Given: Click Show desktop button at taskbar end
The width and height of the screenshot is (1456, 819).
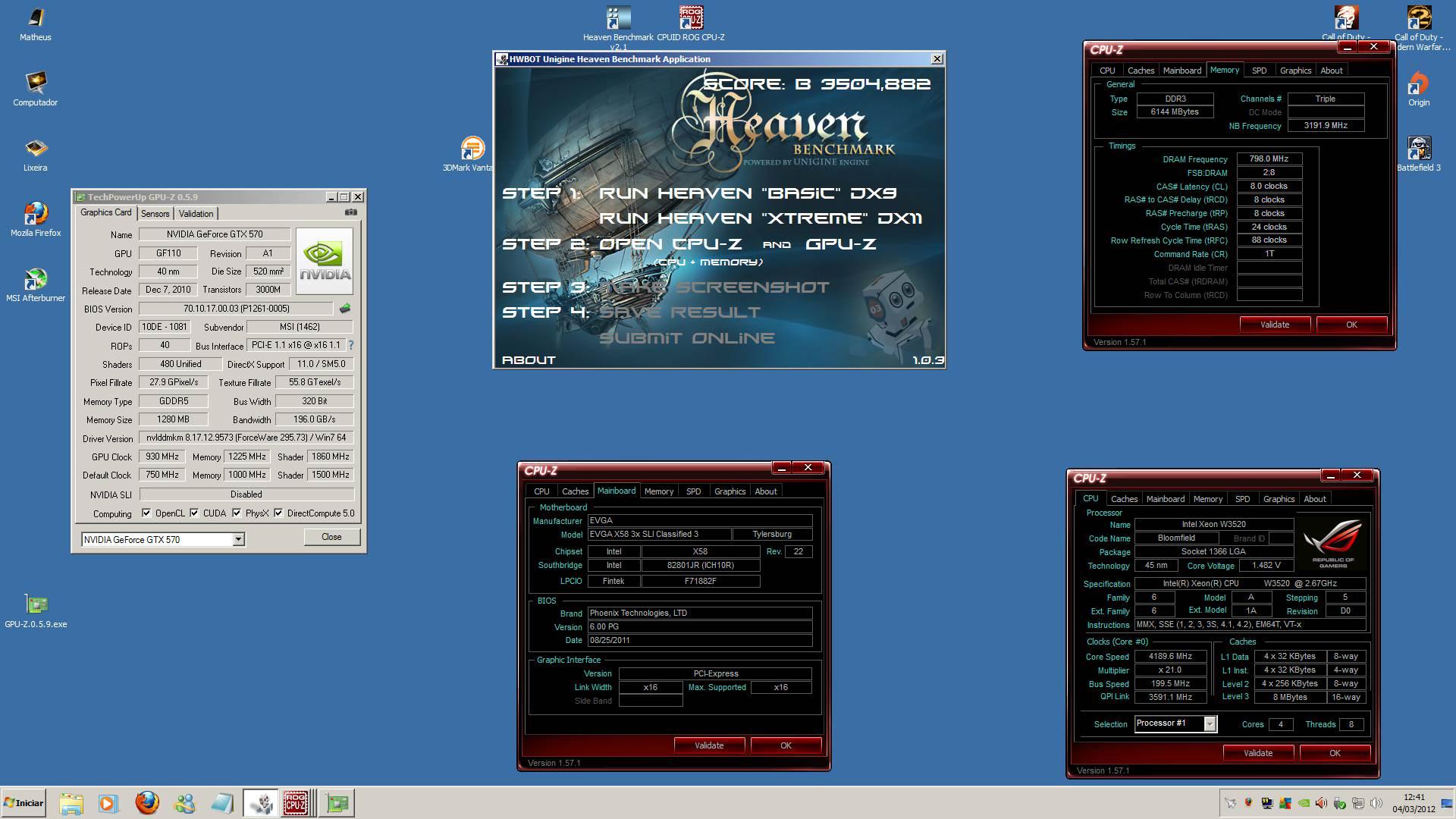Looking at the screenshot, I should click(x=1448, y=803).
